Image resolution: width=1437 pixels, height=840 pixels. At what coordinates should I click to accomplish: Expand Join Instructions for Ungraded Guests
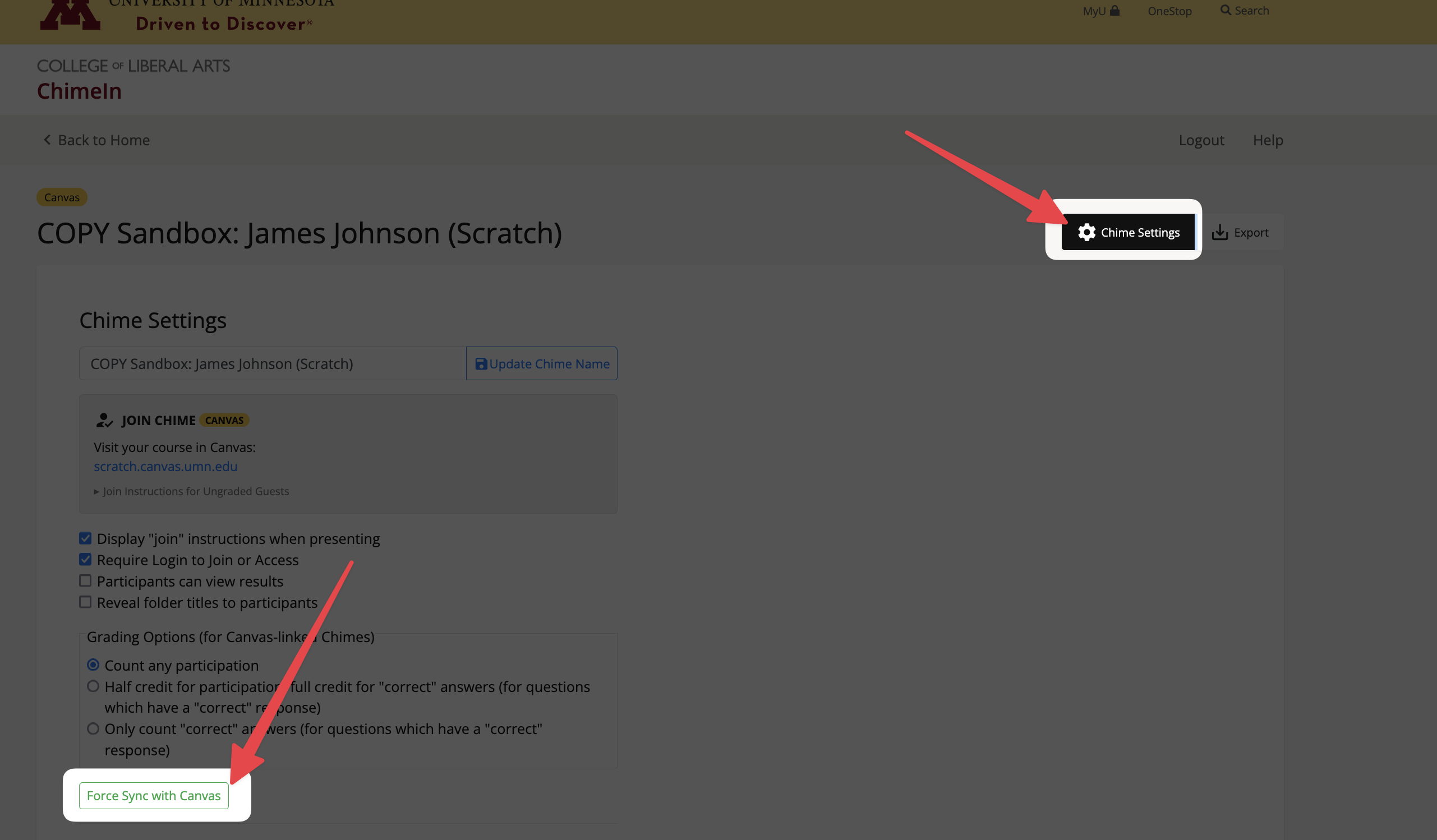(192, 491)
